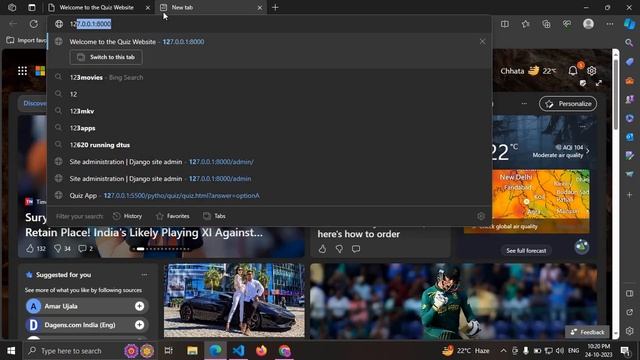
Task: Filter suggestions by History
Action: (x=127, y=216)
